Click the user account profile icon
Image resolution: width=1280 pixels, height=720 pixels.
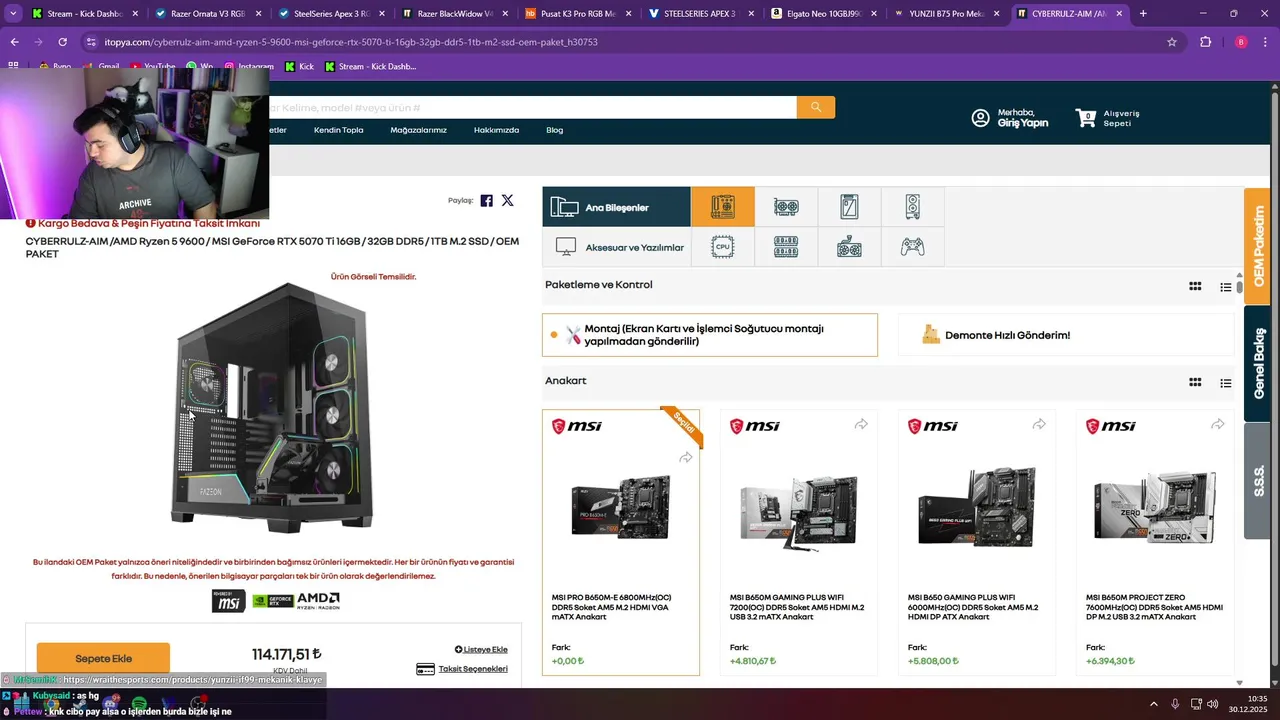[x=980, y=118]
